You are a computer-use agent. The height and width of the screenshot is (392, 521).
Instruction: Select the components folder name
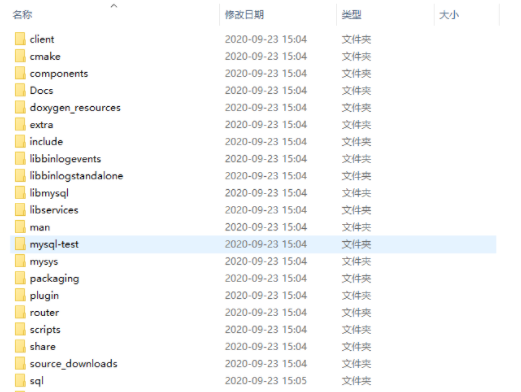tap(59, 73)
